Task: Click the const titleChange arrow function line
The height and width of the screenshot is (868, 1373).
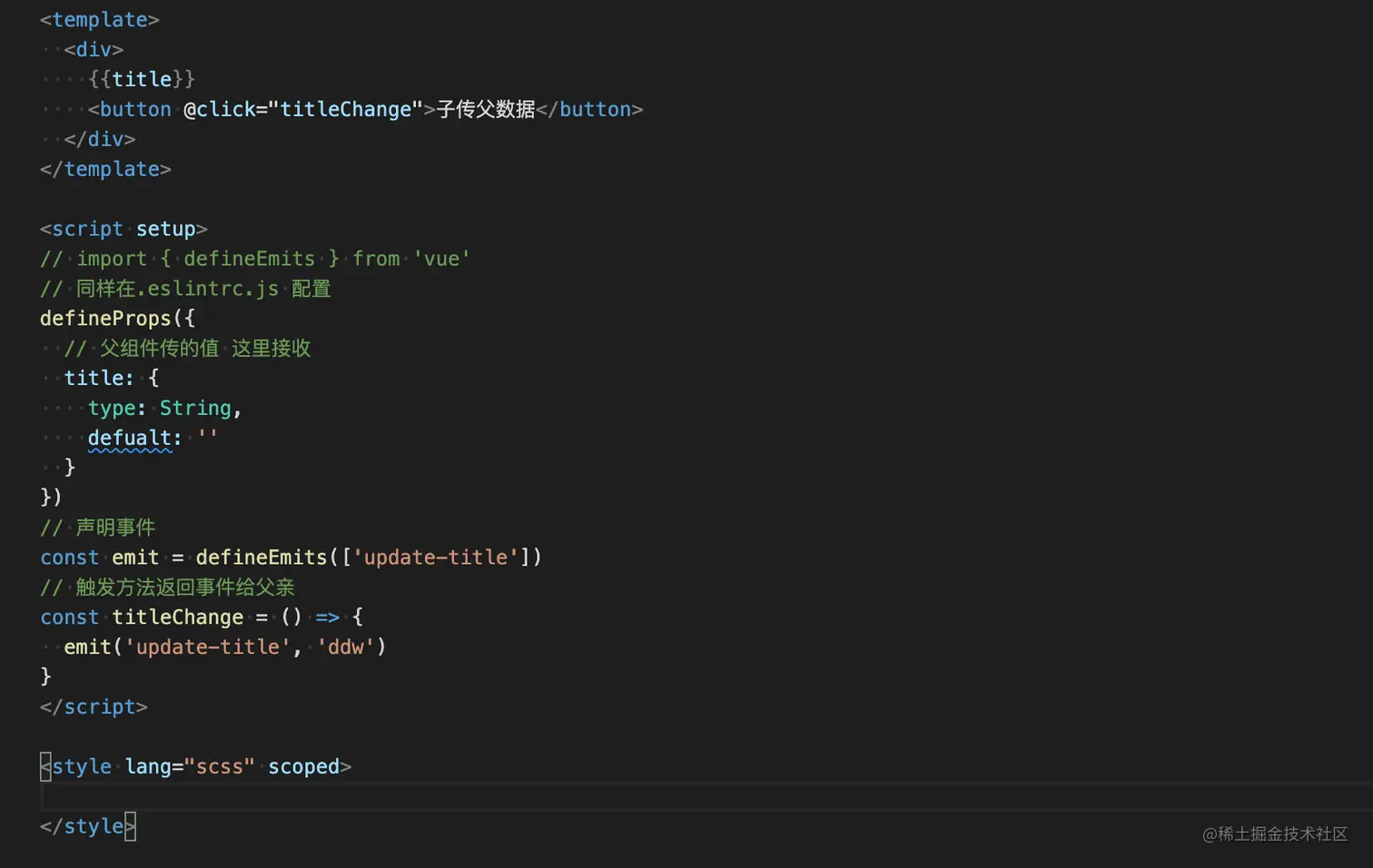Action: 202,617
